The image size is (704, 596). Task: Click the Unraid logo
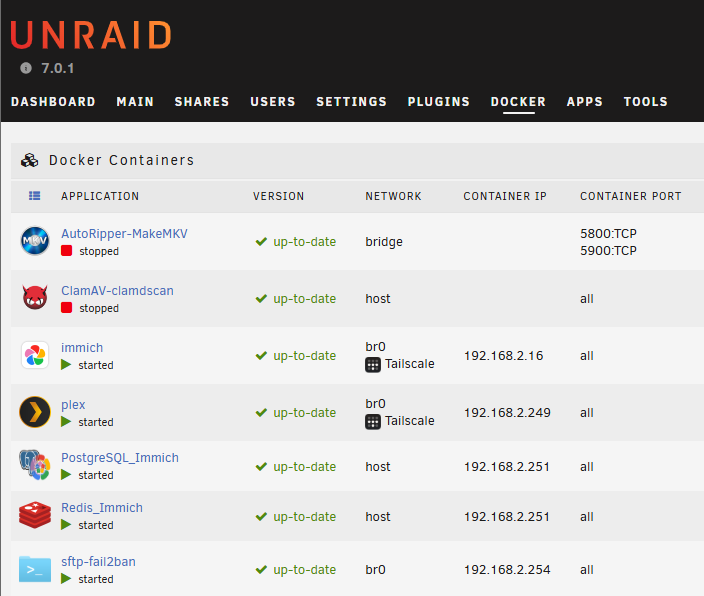tap(91, 35)
